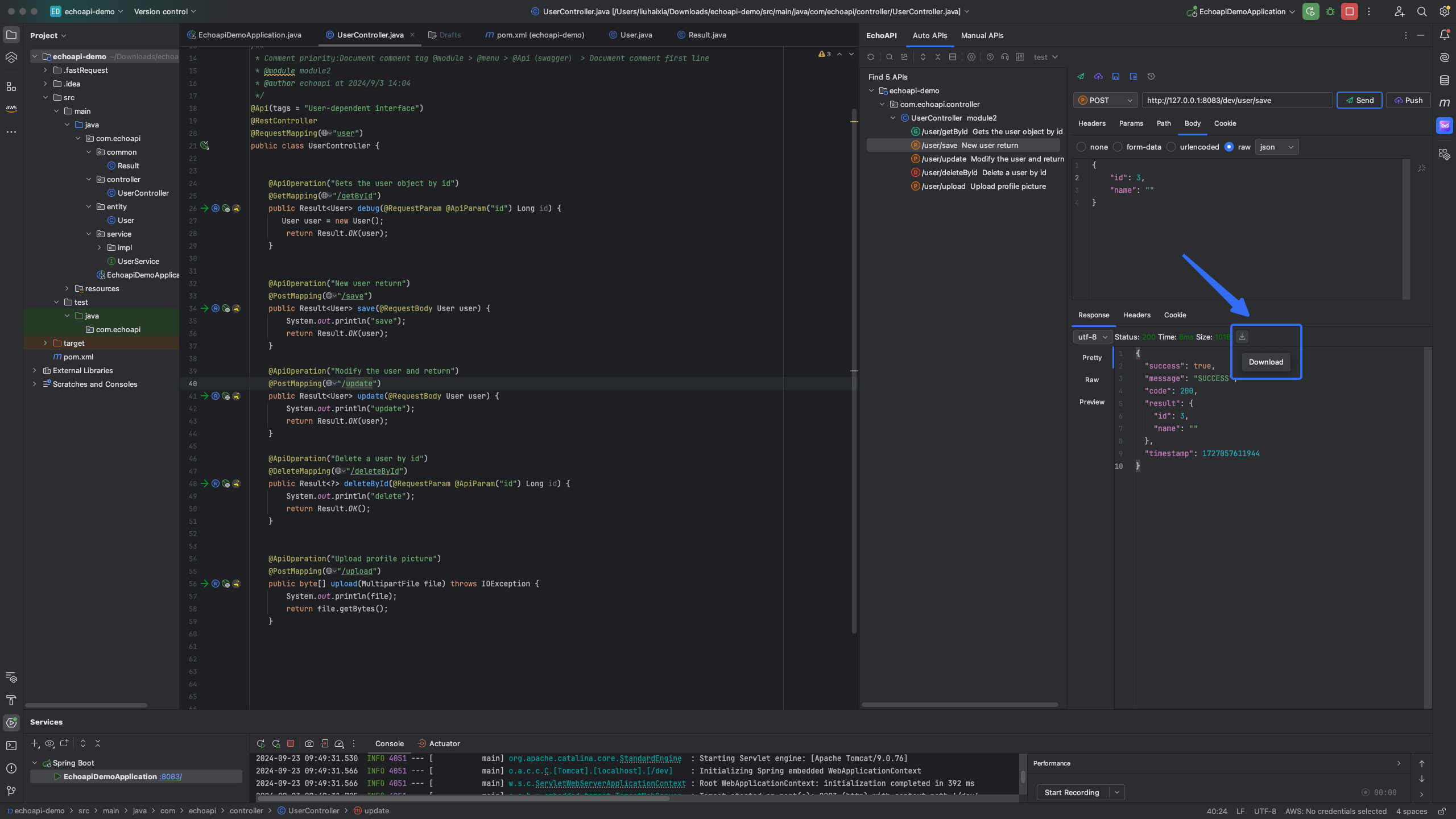
Task: Open the Terminal tool window icon
Action: [x=11, y=745]
